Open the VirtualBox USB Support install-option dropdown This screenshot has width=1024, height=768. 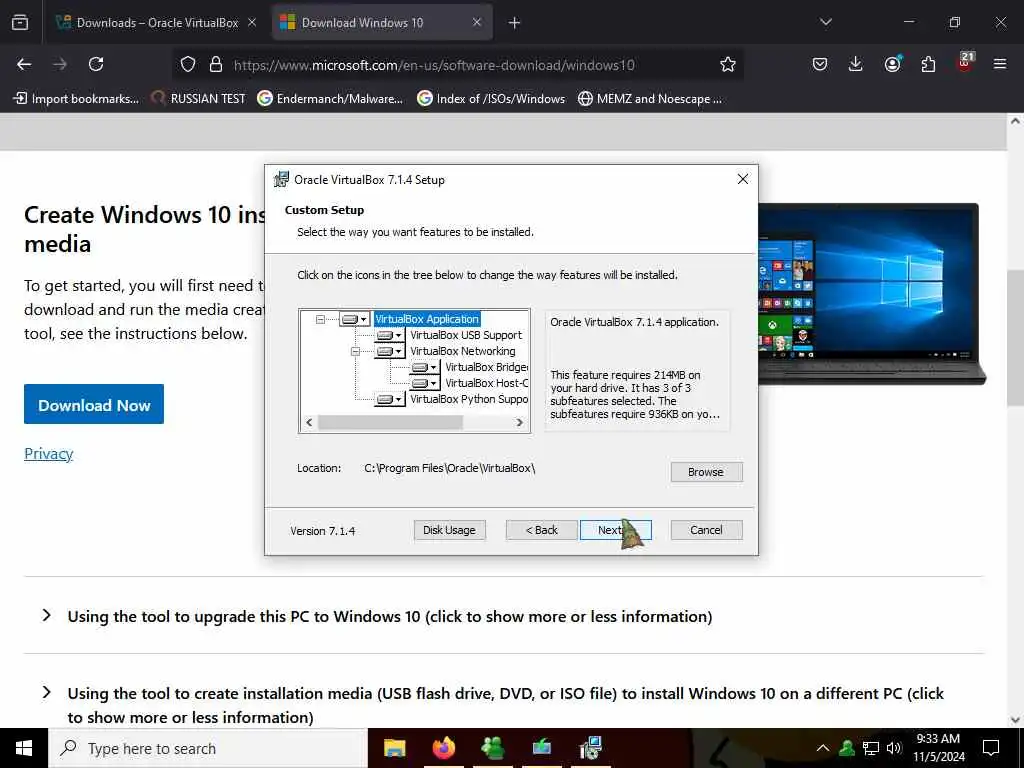tap(389, 335)
